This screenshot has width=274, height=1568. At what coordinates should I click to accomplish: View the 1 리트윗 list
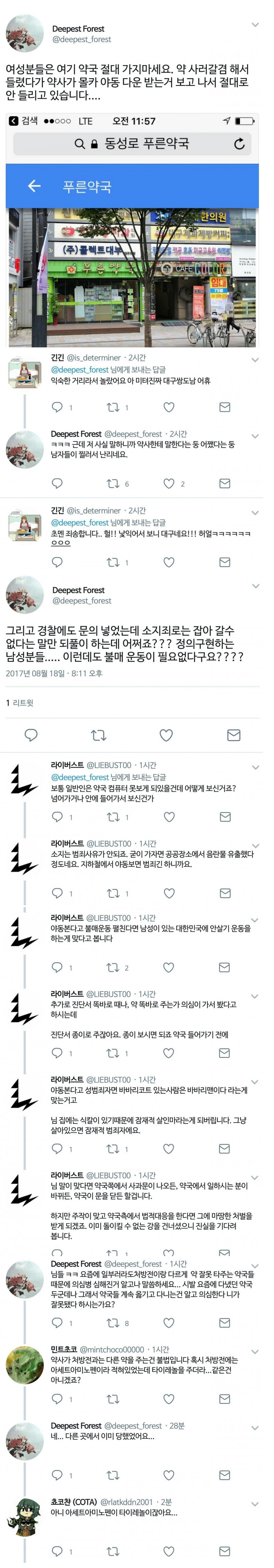(19, 702)
